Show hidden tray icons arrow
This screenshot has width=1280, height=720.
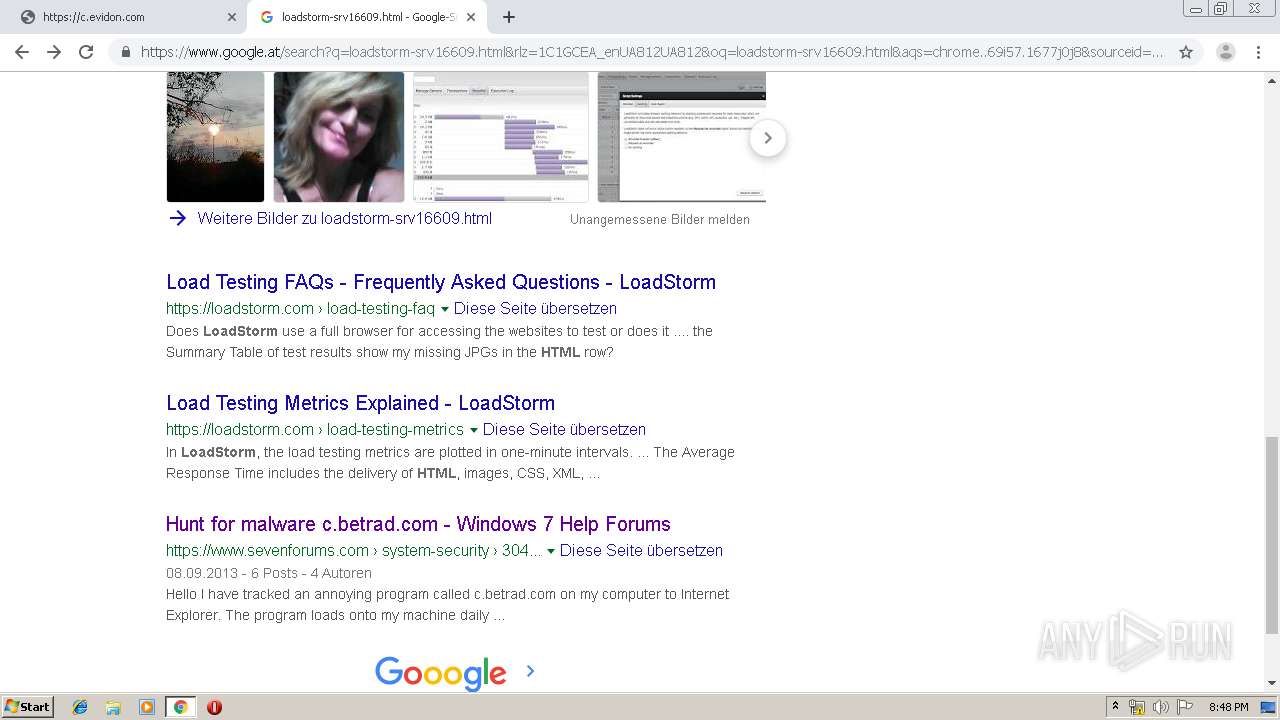pyautogui.click(x=1115, y=706)
